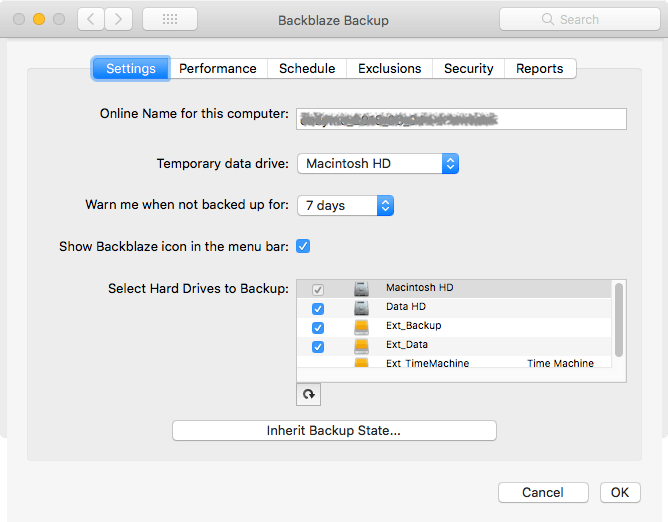Select the Ext_TimeMachine row label
The width and height of the screenshot is (668, 522).
tap(427, 363)
